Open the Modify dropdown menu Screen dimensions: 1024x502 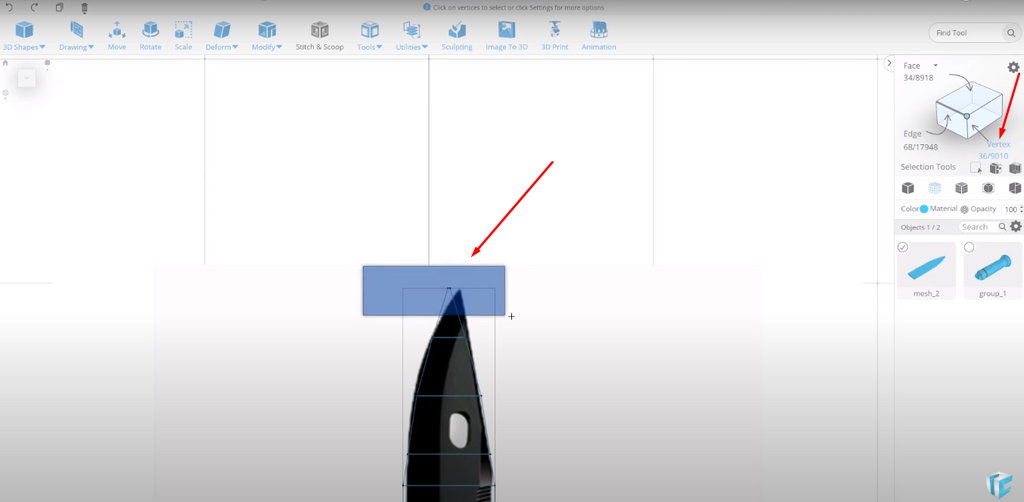point(267,36)
